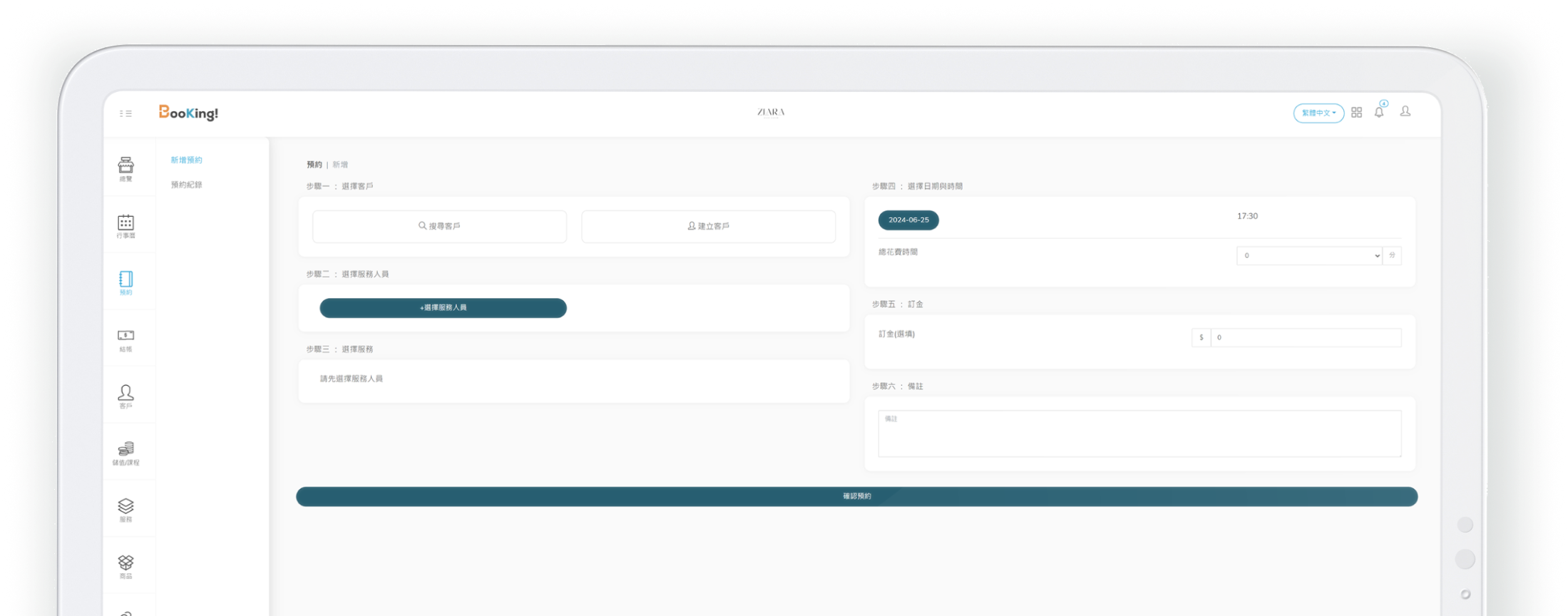Open the apps grid icon in header
This screenshot has height=616, width=1568.
1356,113
